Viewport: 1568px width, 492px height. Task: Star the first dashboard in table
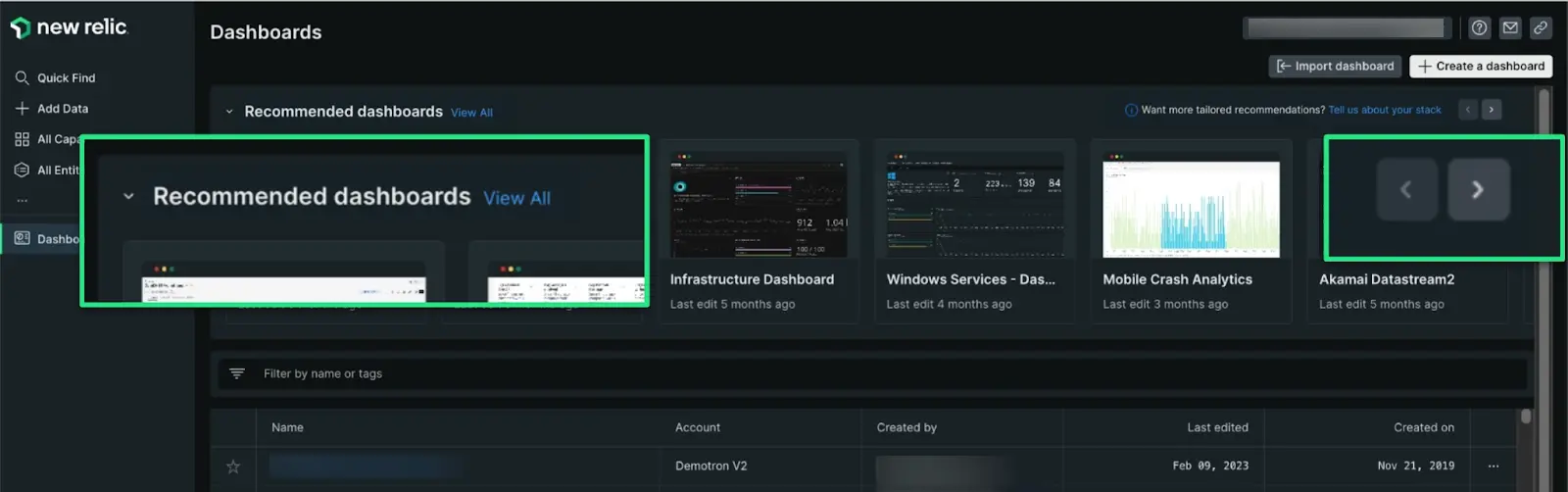[x=233, y=467]
